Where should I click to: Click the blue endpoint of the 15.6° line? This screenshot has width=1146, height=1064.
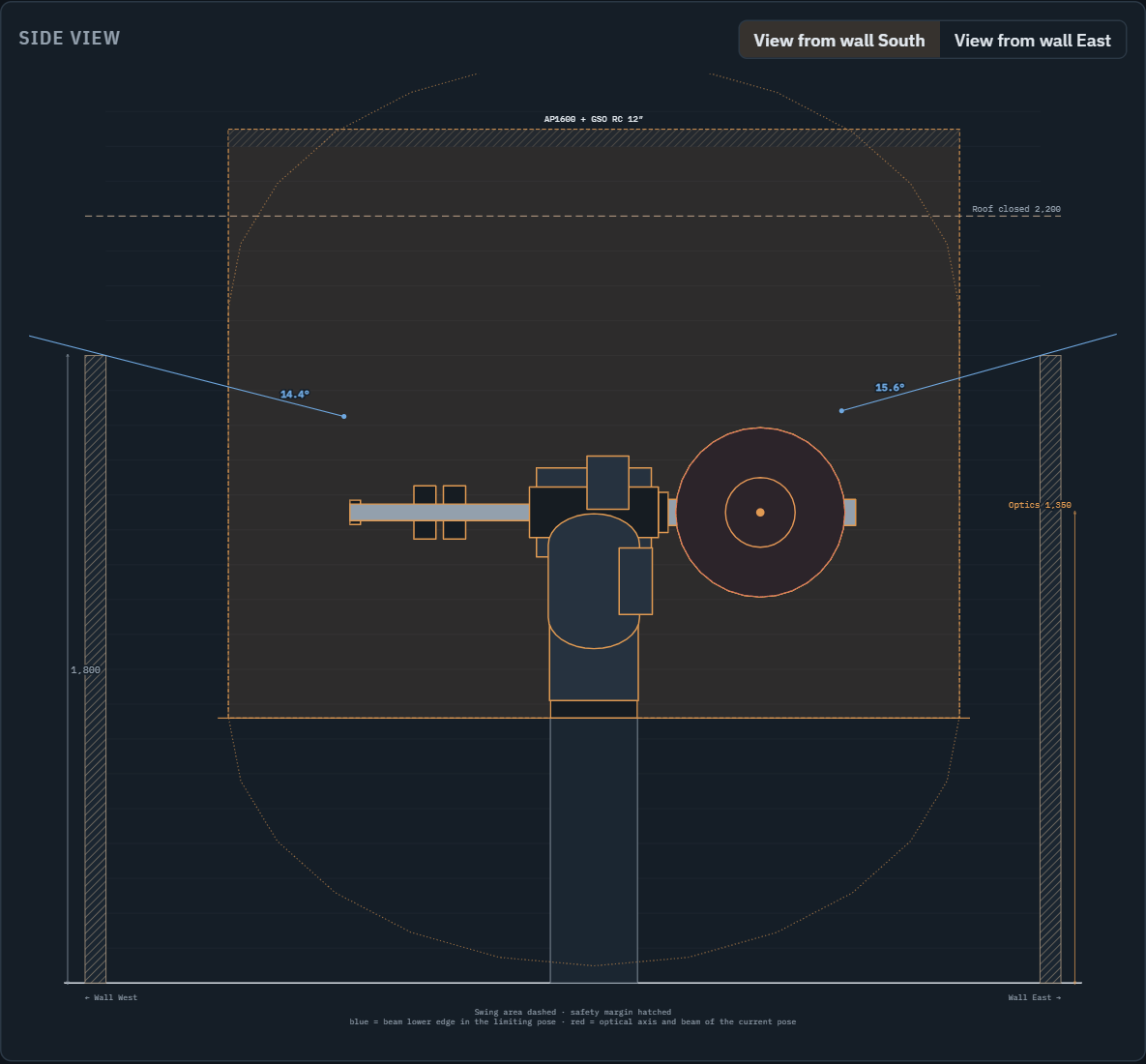(842, 411)
